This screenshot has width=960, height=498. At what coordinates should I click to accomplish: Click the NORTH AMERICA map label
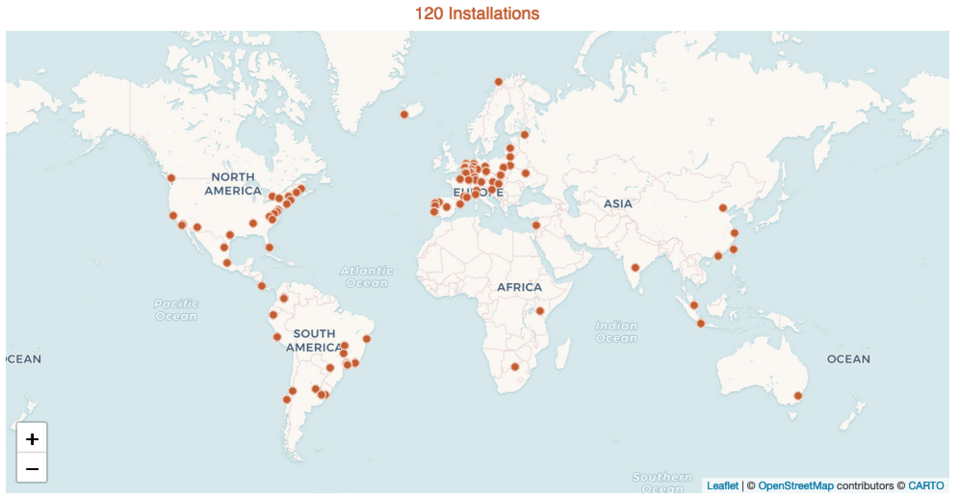[x=233, y=184]
